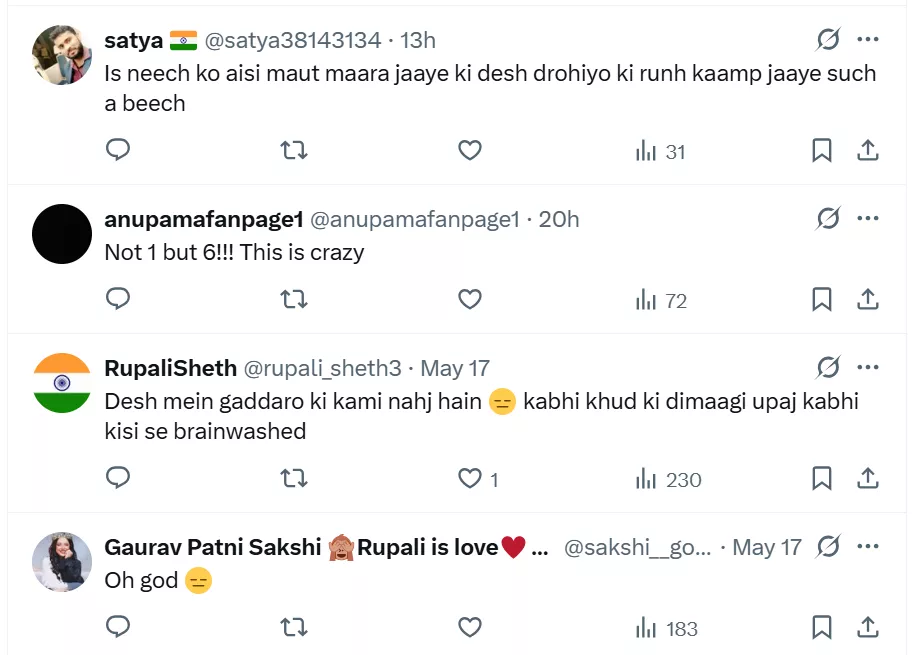Open @satya38143134 profile handle
This screenshot has width=924, height=655.
tap(293, 40)
